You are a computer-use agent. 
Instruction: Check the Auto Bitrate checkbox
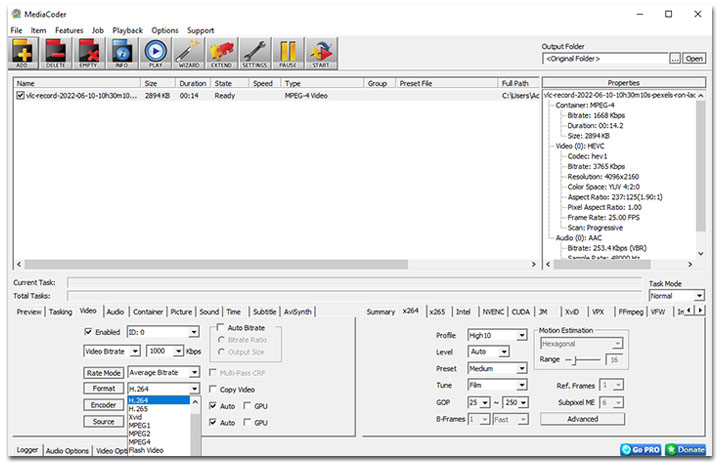tap(222, 328)
